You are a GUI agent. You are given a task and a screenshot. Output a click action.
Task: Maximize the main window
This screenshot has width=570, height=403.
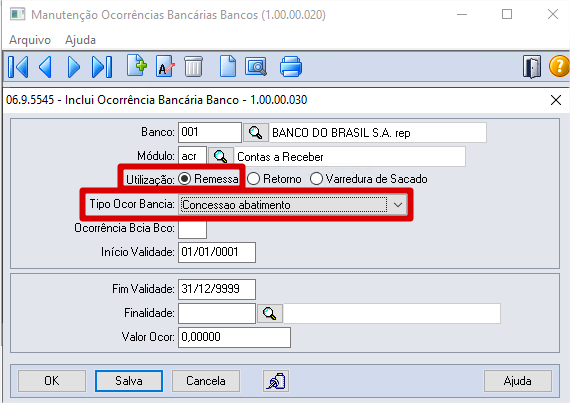[x=507, y=14]
